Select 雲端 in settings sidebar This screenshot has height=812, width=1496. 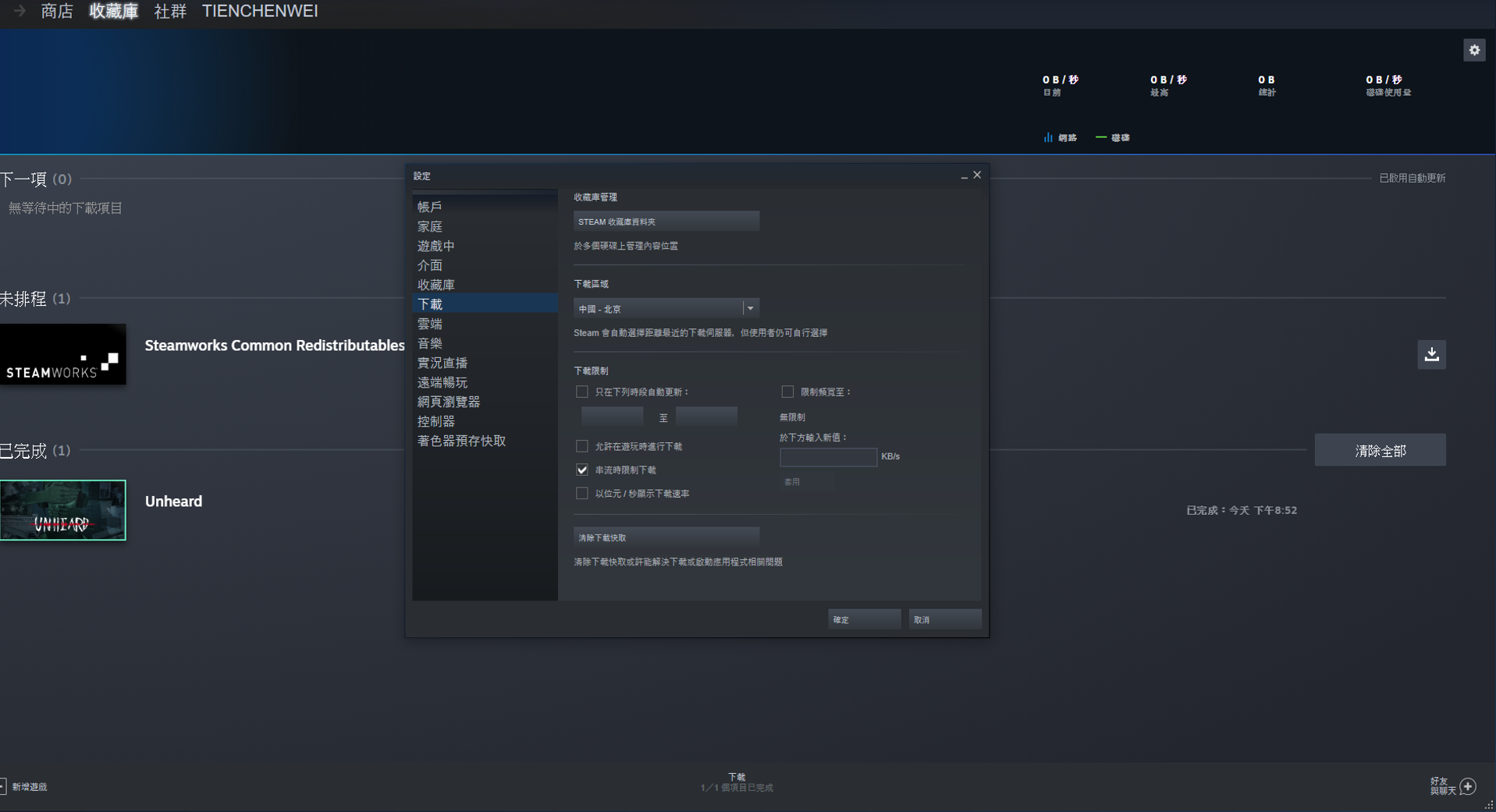click(485, 324)
